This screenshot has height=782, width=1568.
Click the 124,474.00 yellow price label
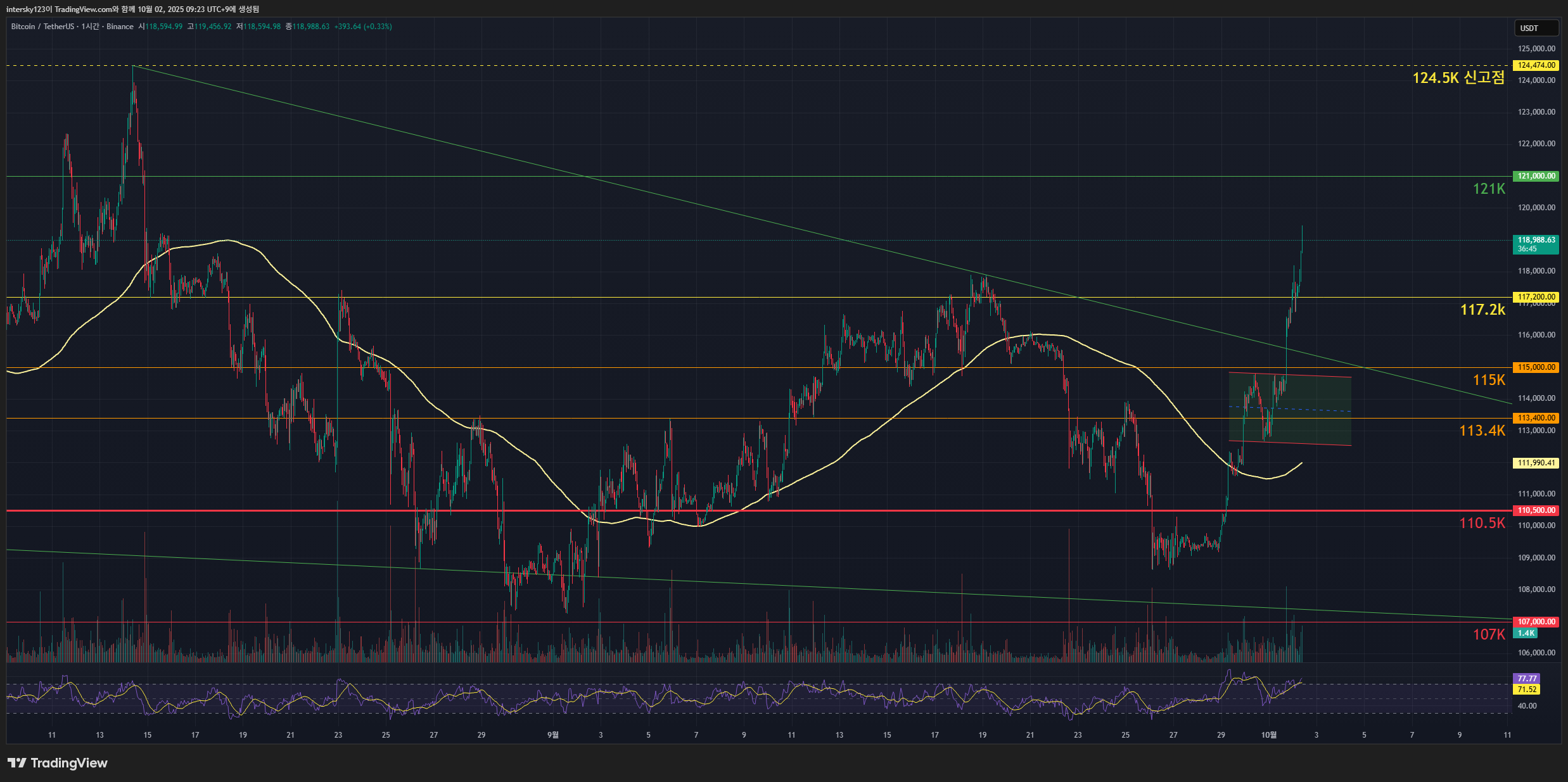click(x=1536, y=65)
